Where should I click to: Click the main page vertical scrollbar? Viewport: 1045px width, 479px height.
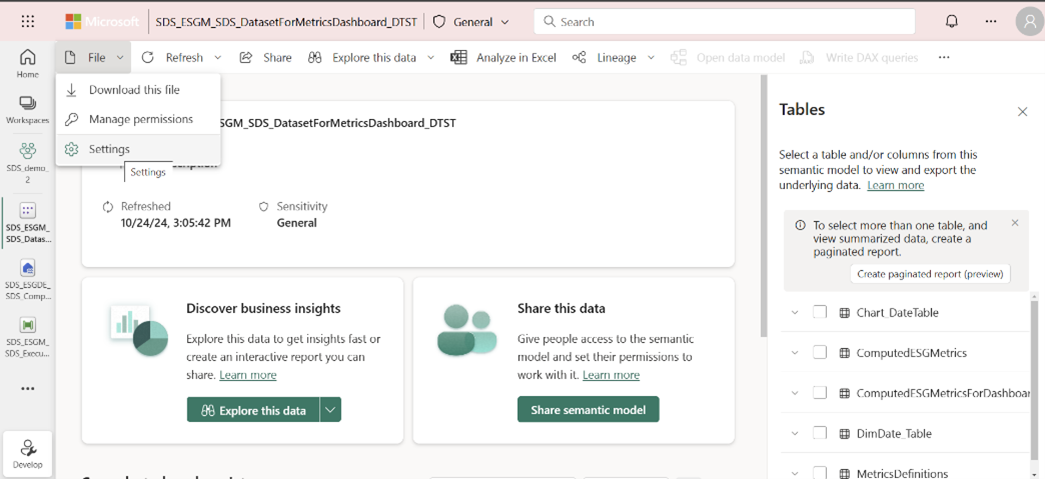click(764, 205)
